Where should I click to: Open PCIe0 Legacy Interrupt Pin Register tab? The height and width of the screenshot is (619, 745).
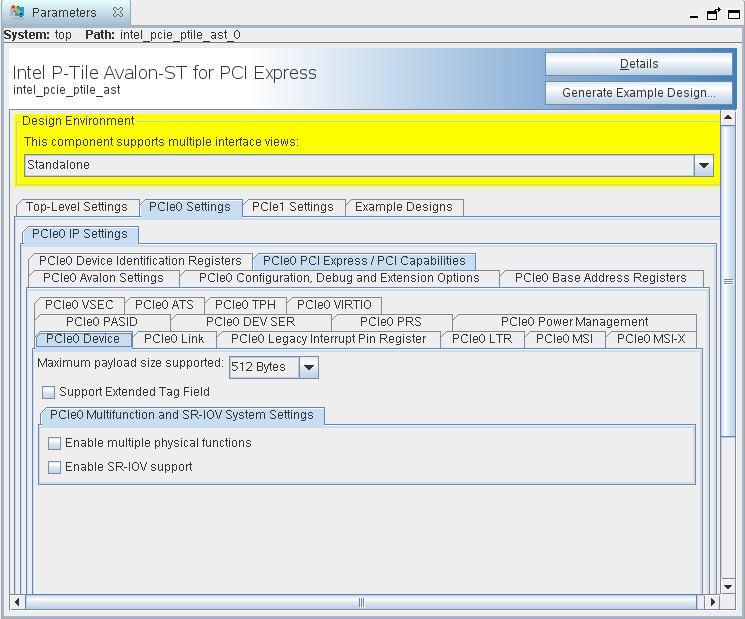pyautogui.click(x=328, y=339)
